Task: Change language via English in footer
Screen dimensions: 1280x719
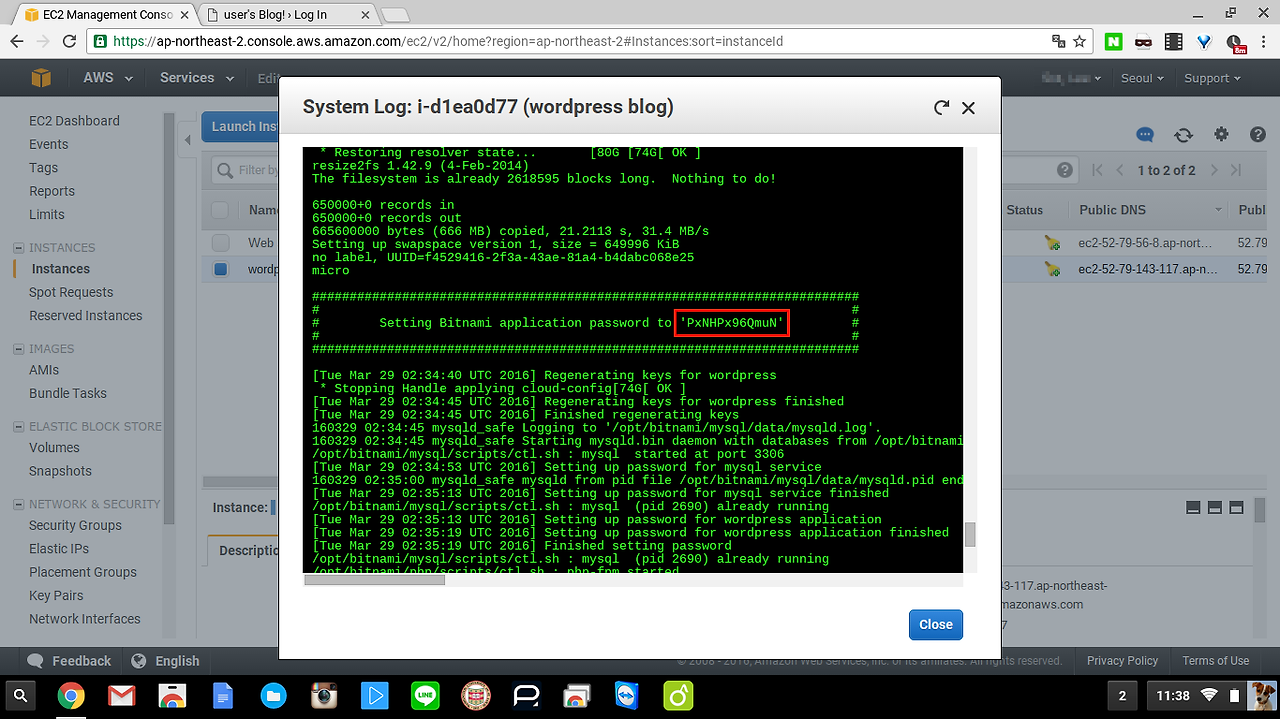Action: coord(165,661)
